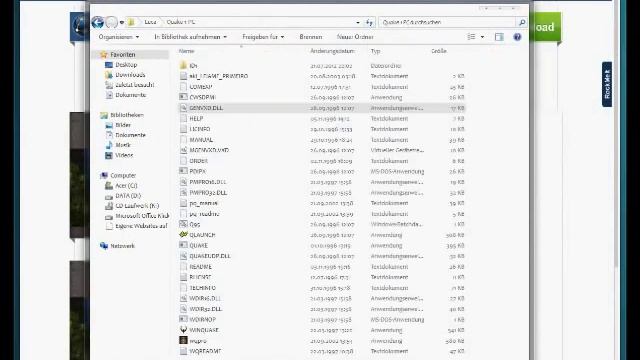Click the folder search input field
Image resolution: width=640 pixels, height=360 pixels.
coord(448,22)
